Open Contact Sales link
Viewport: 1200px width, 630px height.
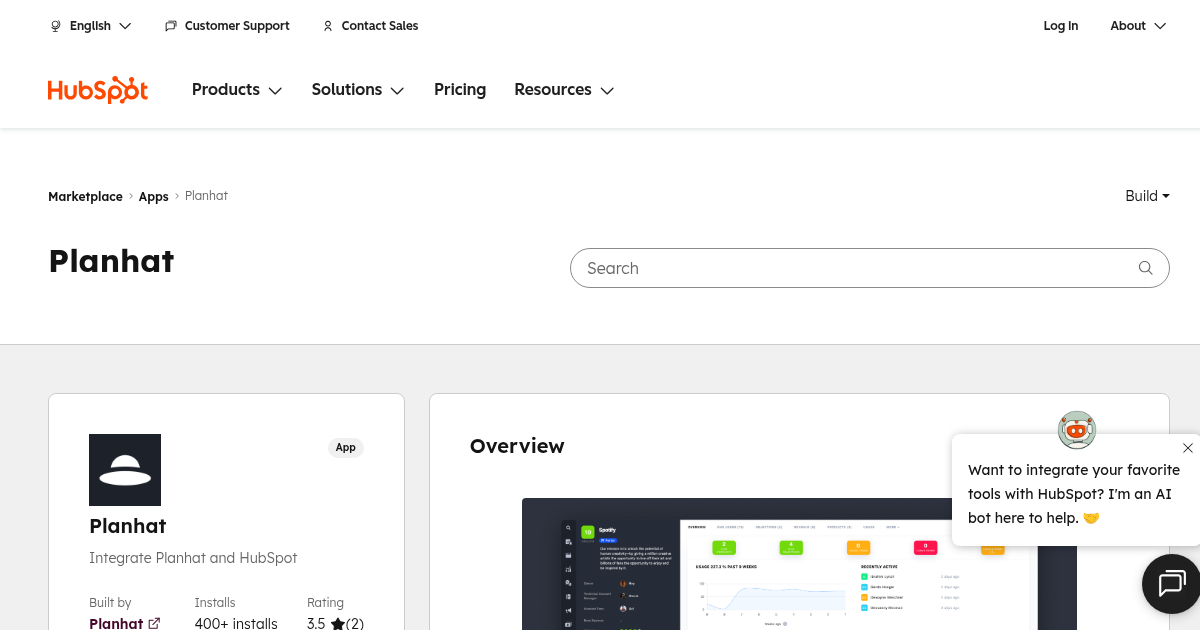pyautogui.click(x=380, y=26)
